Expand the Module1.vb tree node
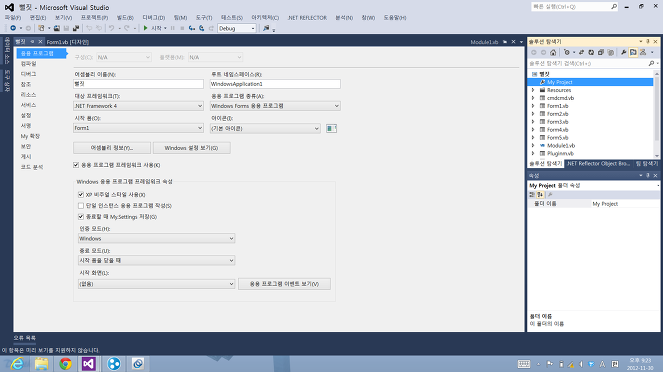663x372 pixels. pyautogui.click(x=533, y=145)
